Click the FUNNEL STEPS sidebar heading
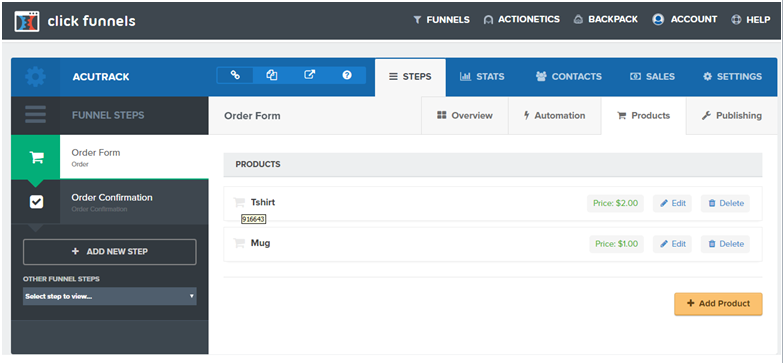783x363 pixels. [108, 115]
